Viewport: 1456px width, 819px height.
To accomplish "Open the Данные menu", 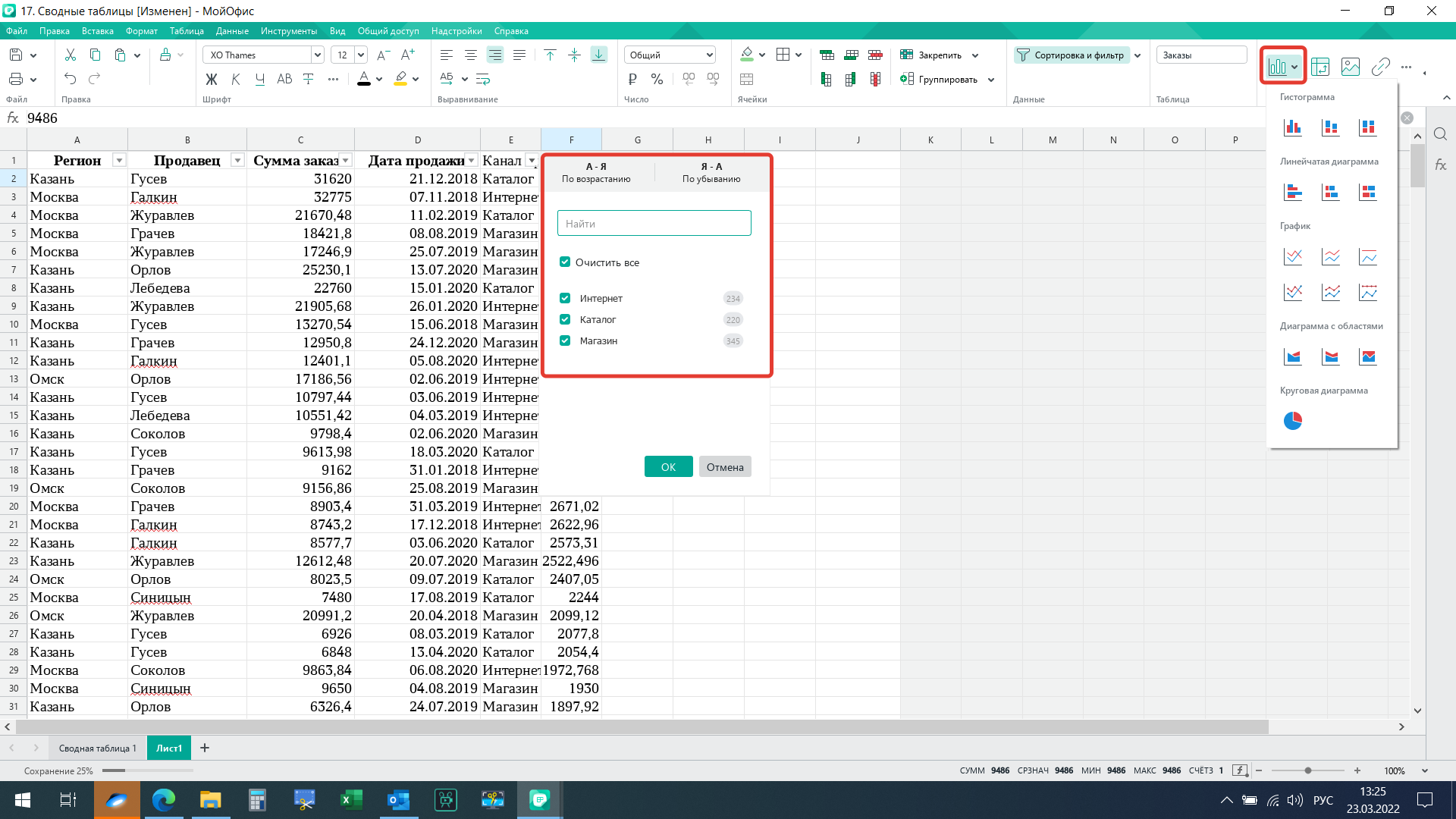I will click(x=232, y=31).
